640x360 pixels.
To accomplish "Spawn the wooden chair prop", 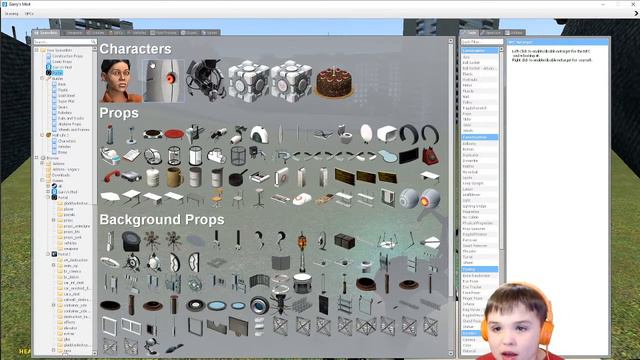I will 217,198.
